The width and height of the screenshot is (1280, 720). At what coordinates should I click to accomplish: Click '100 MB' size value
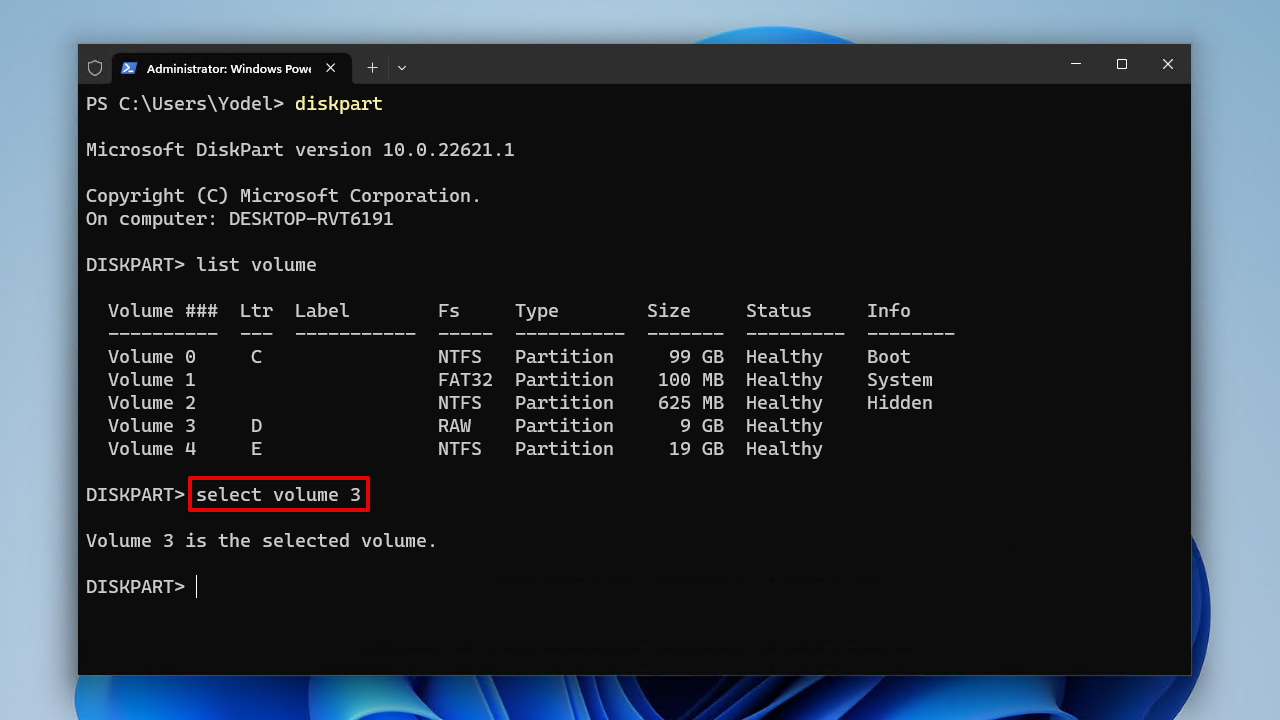[x=690, y=380]
